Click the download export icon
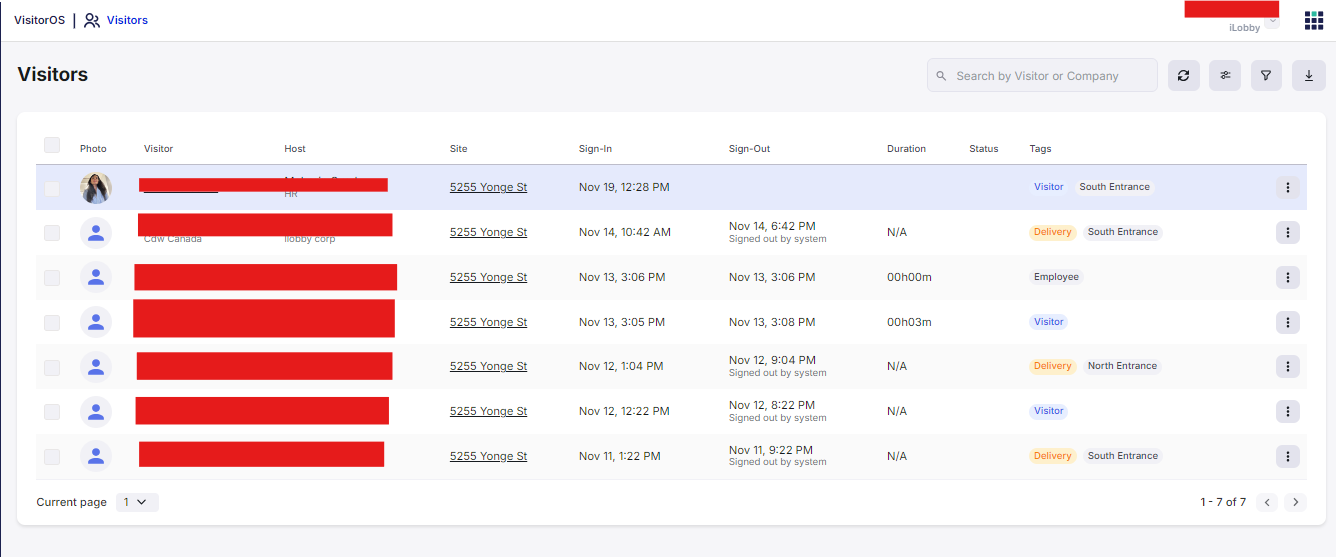 coord(1308,75)
